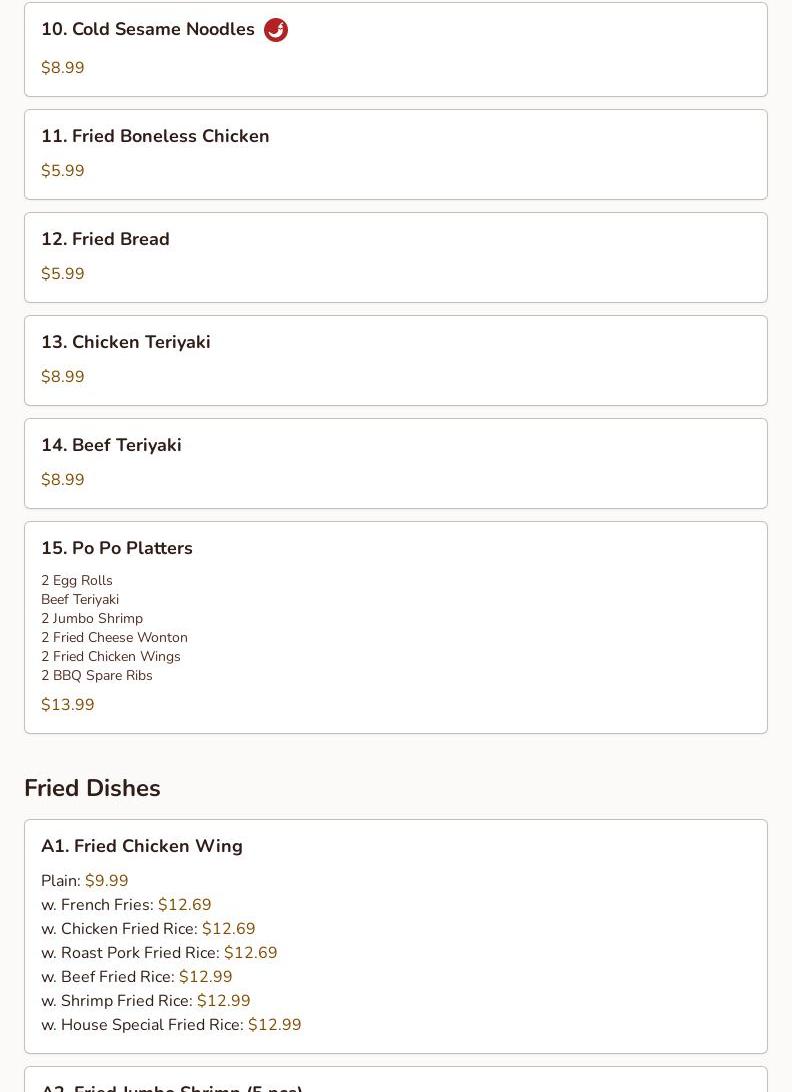792x1092 pixels.
Task: Select w. House Special Fried Rice option
Action: pyautogui.click(x=171, y=1024)
